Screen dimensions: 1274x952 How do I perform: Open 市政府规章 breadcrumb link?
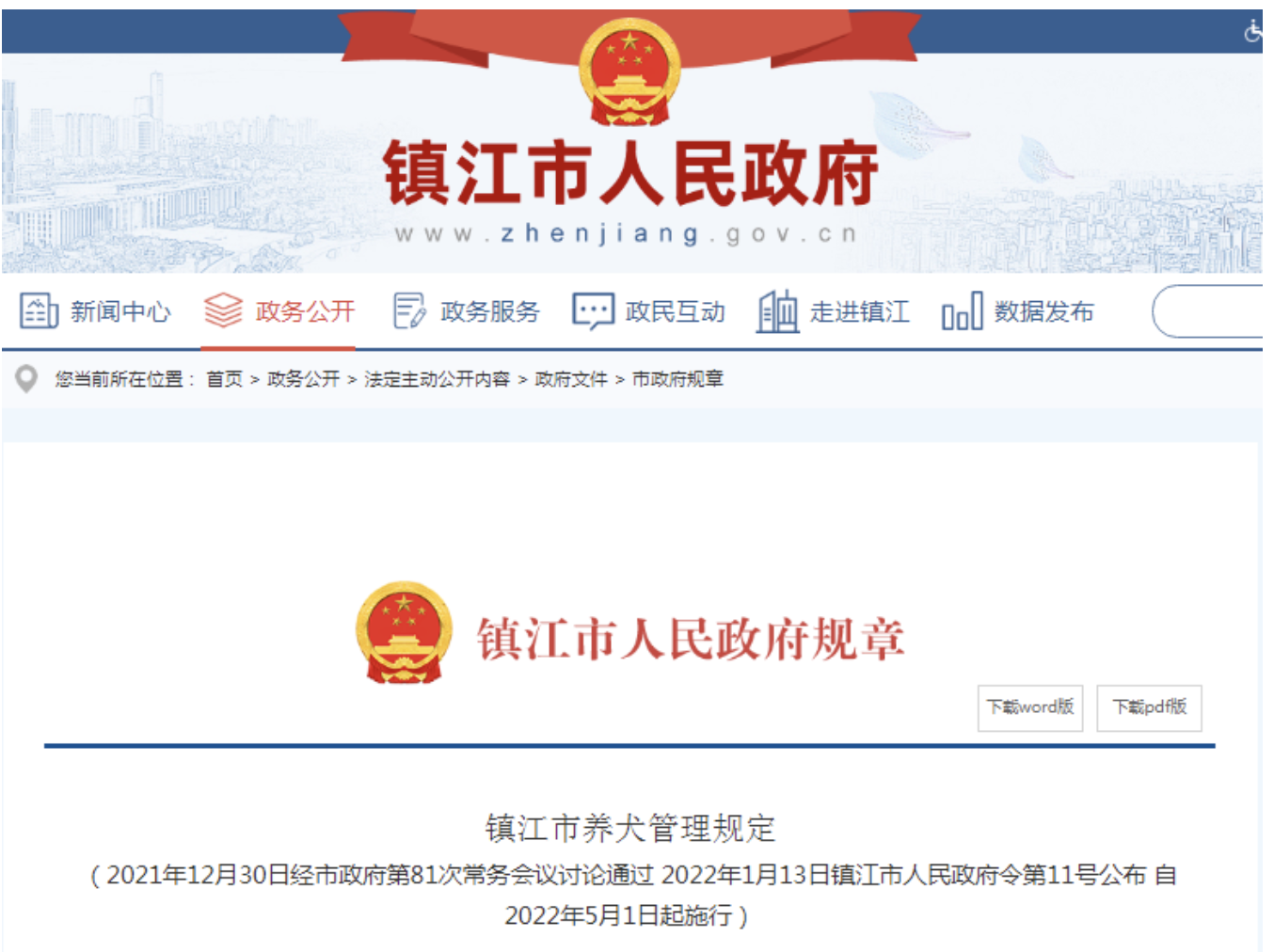(x=677, y=379)
